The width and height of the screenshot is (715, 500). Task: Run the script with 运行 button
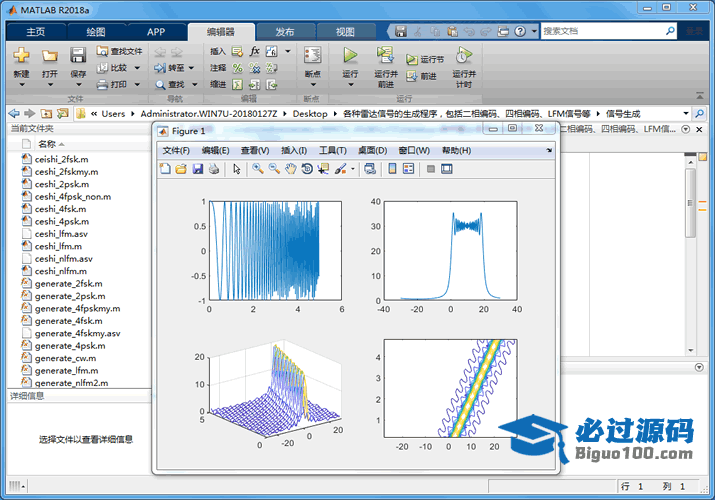point(350,56)
